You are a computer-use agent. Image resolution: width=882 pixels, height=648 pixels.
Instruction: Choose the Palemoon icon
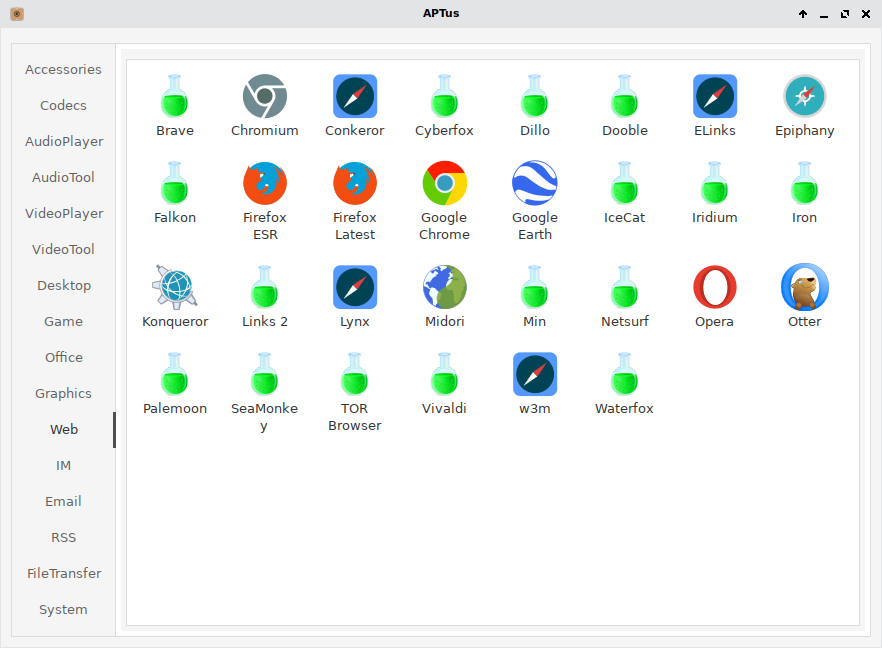tap(175, 375)
